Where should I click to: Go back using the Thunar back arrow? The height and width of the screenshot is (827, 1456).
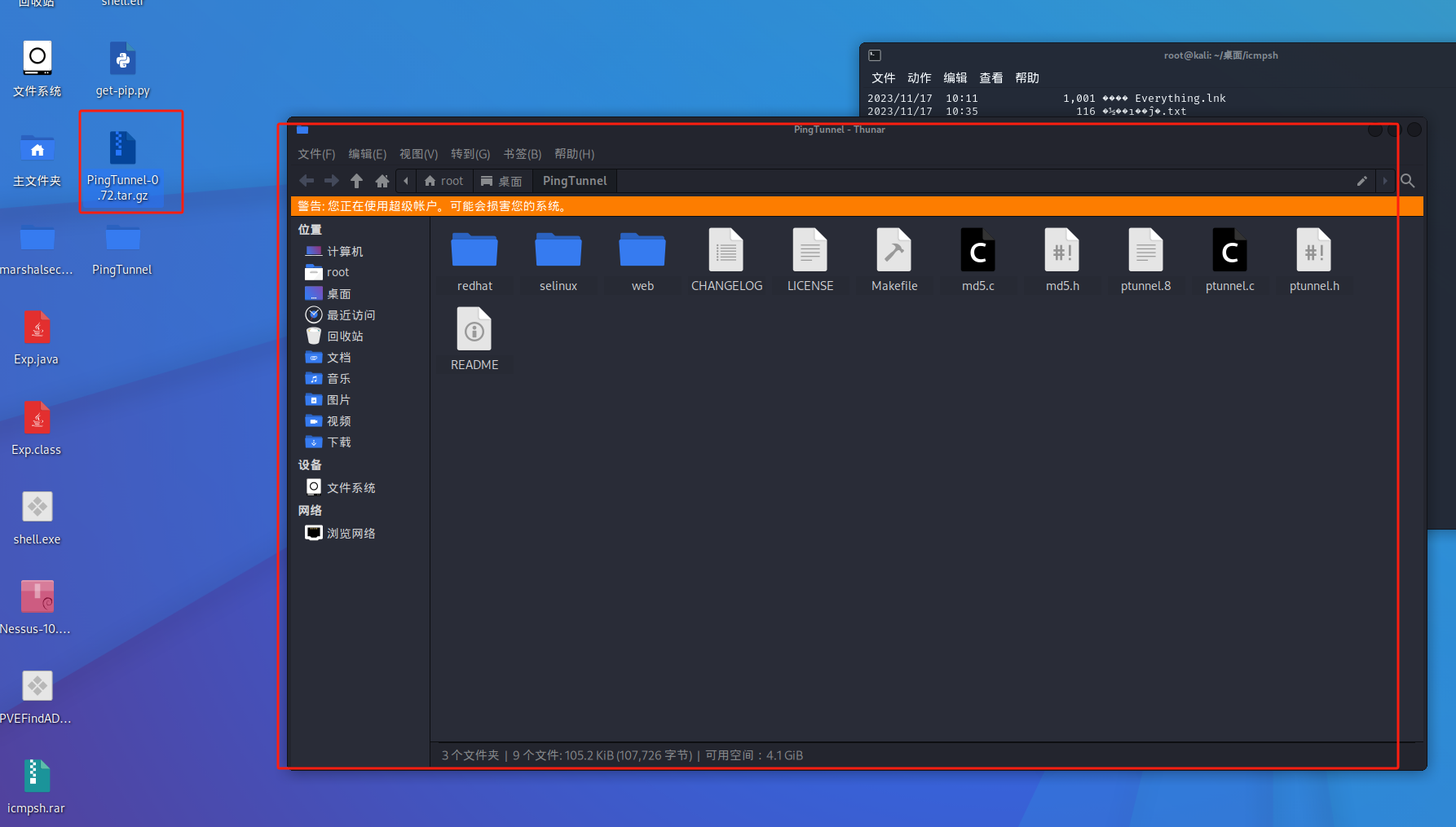coord(307,181)
